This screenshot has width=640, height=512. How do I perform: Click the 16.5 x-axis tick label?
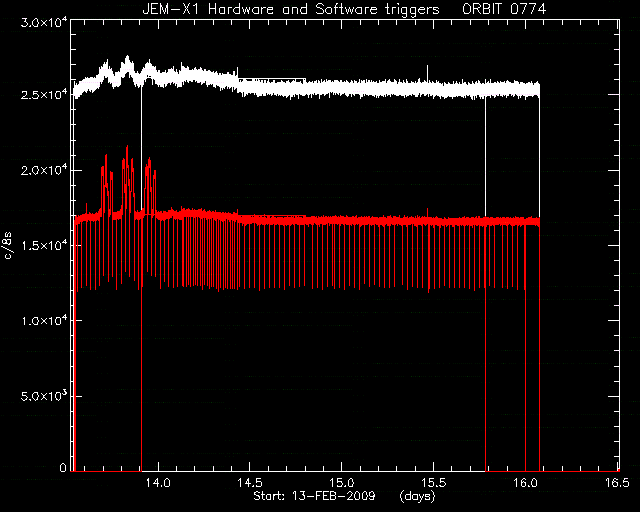[617, 483]
